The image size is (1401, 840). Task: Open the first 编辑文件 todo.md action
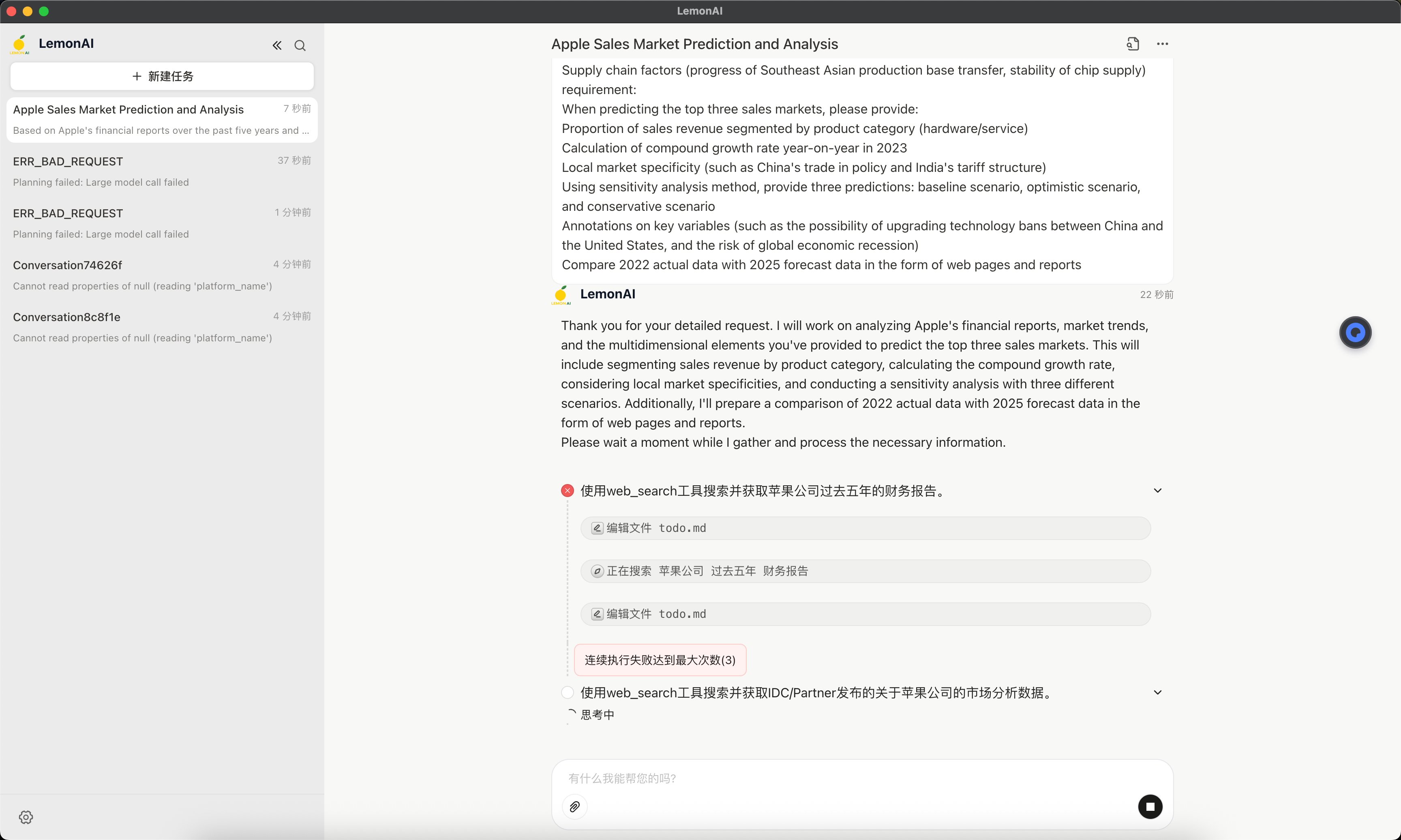pyautogui.click(x=865, y=528)
